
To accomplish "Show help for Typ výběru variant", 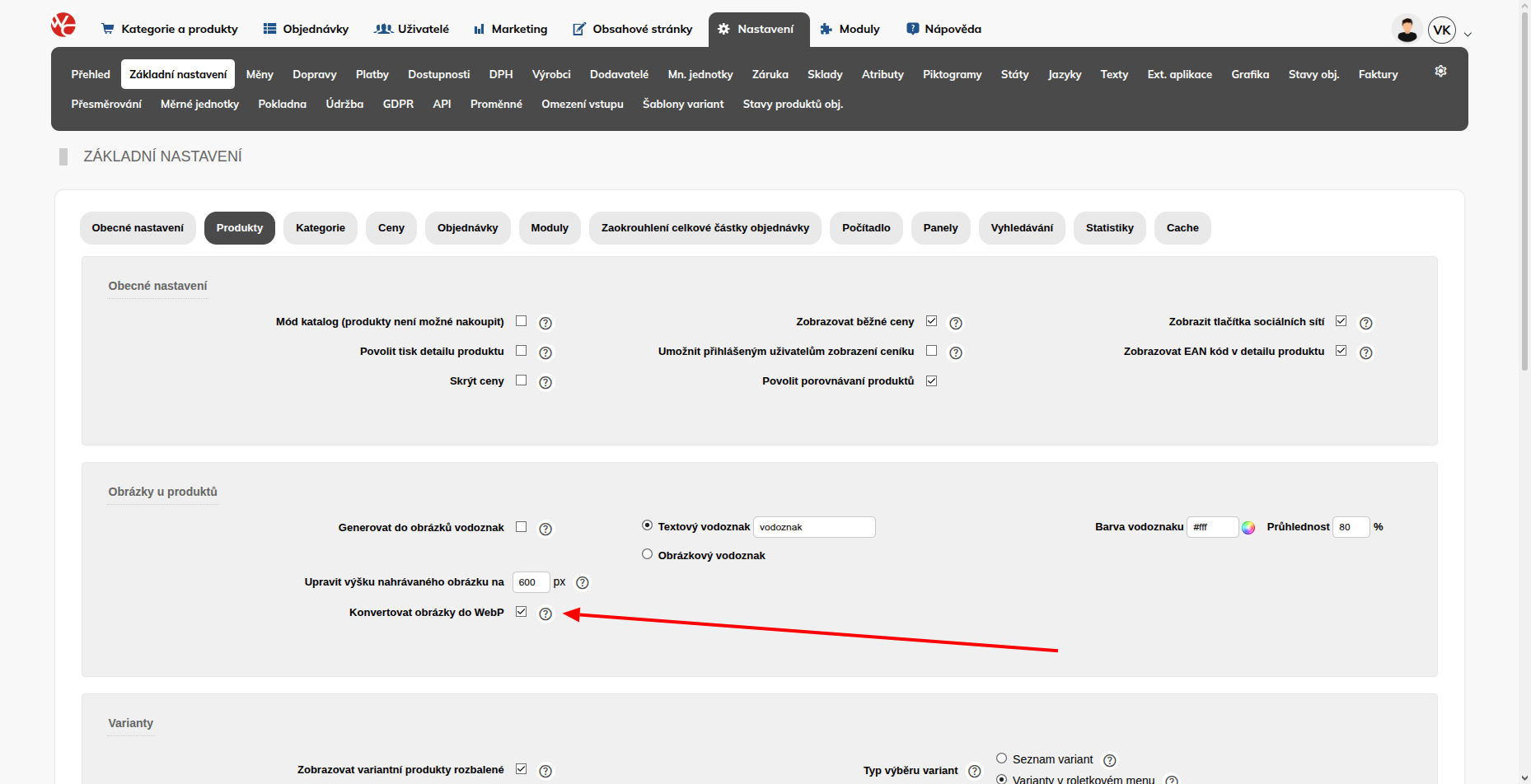I will click(x=975, y=771).
